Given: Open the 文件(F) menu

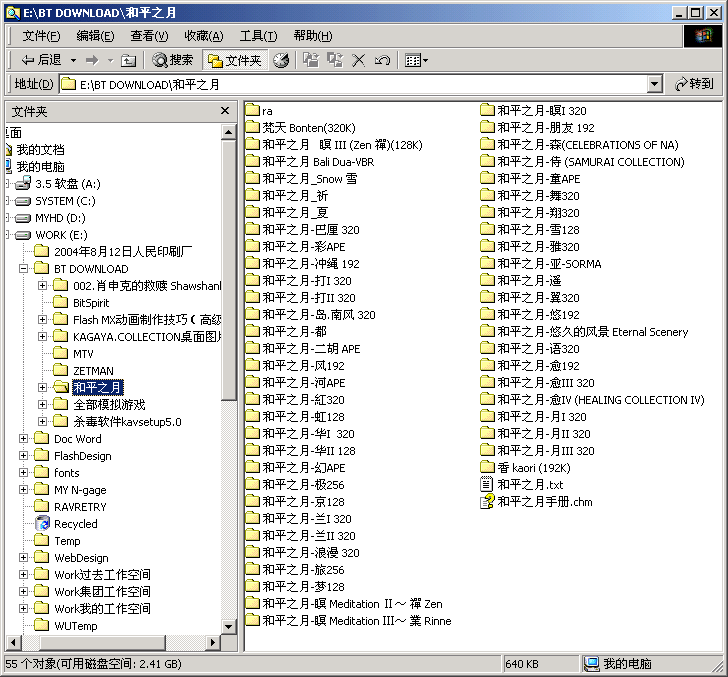Looking at the screenshot, I should [x=41, y=36].
